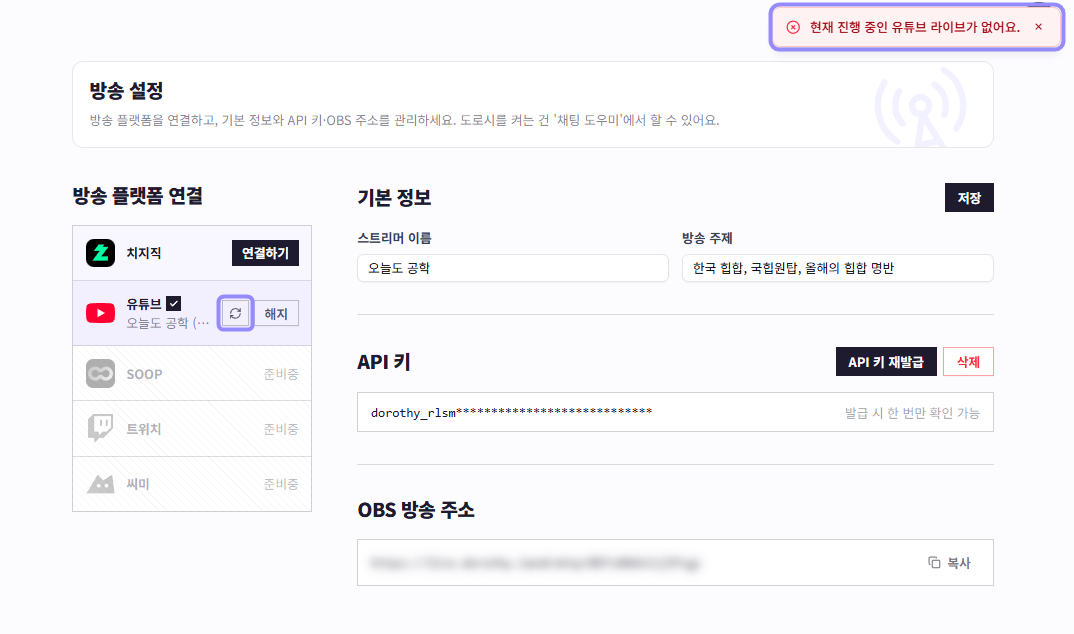Save basic info with 저장 button
The width and height of the screenshot is (1074, 634).
pyautogui.click(x=969, y=198)
